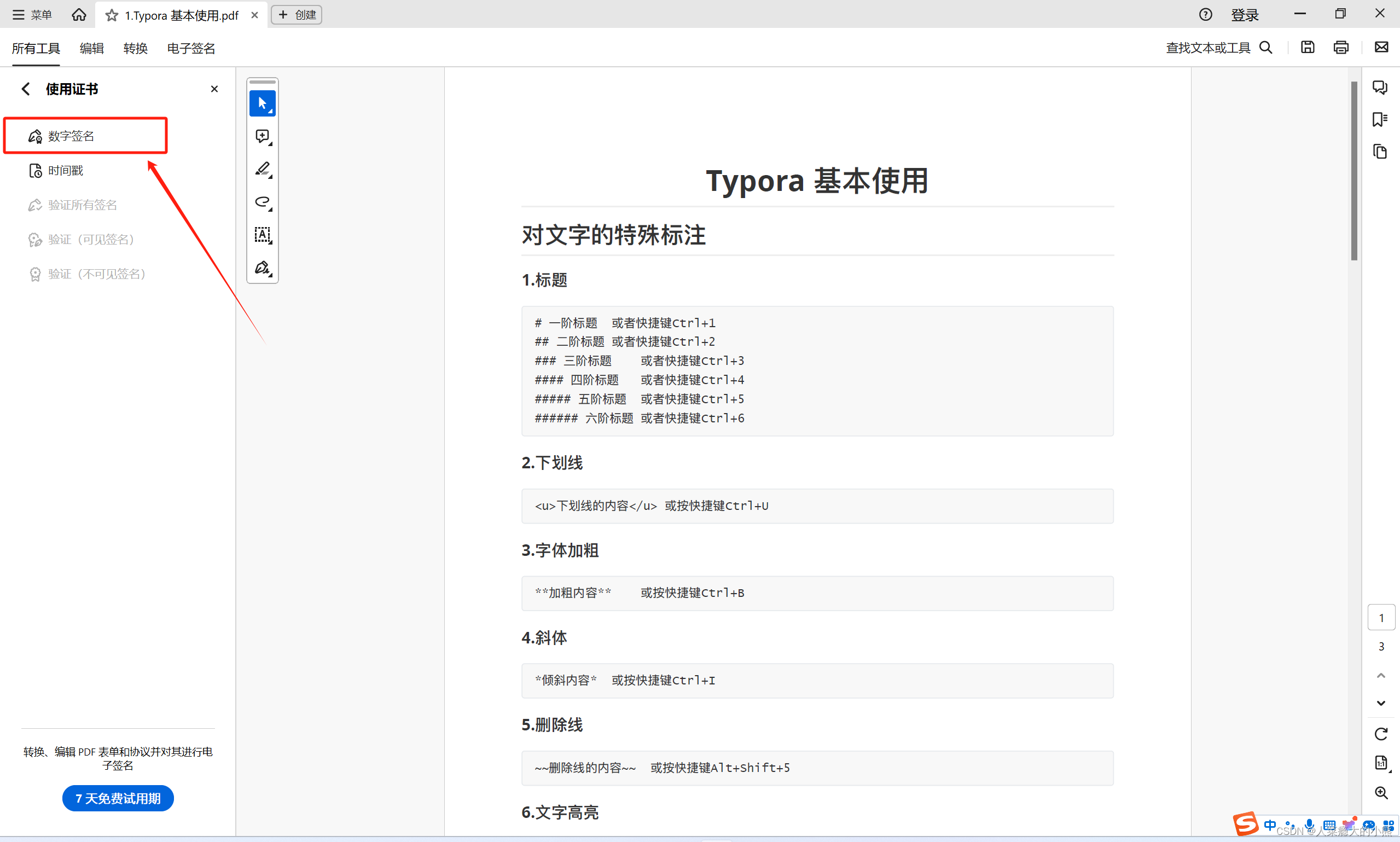The height and width of the screenshot is (842, 1400).
Task: Go back from 使用证书 panel
Action: point(26,89)
